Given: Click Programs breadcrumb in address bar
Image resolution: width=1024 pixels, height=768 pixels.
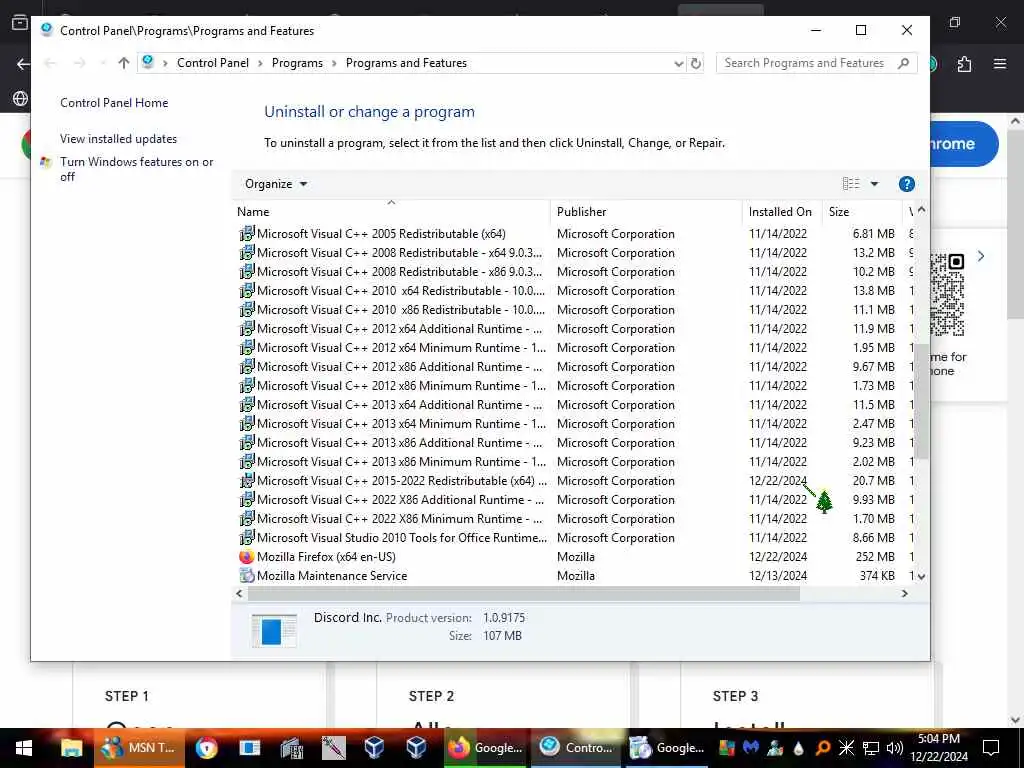Looking at the screenshot, I should pos(297,63).
